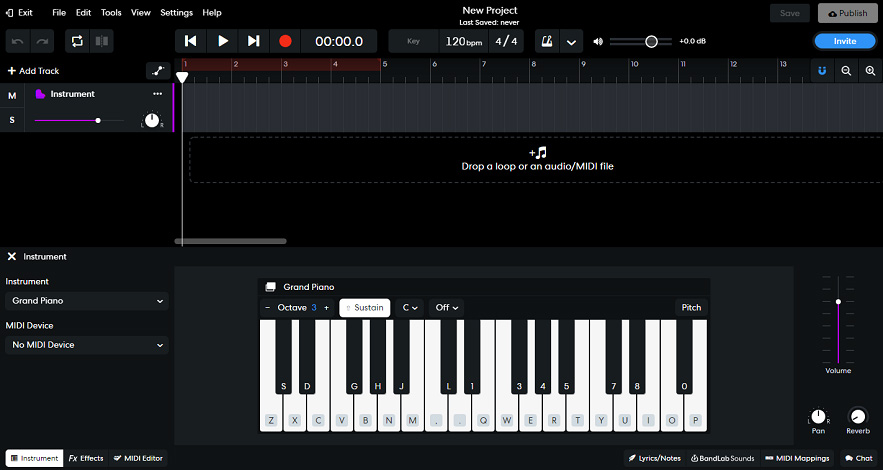
Task: Mute master volume with the speaker icon
Action: click(598, 41)
